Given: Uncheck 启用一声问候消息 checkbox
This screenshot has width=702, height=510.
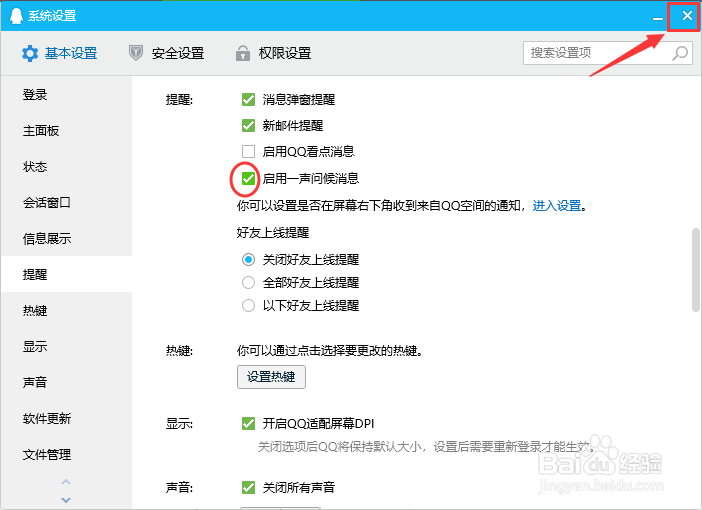Looking at the screenshot, I should (248, 178).
